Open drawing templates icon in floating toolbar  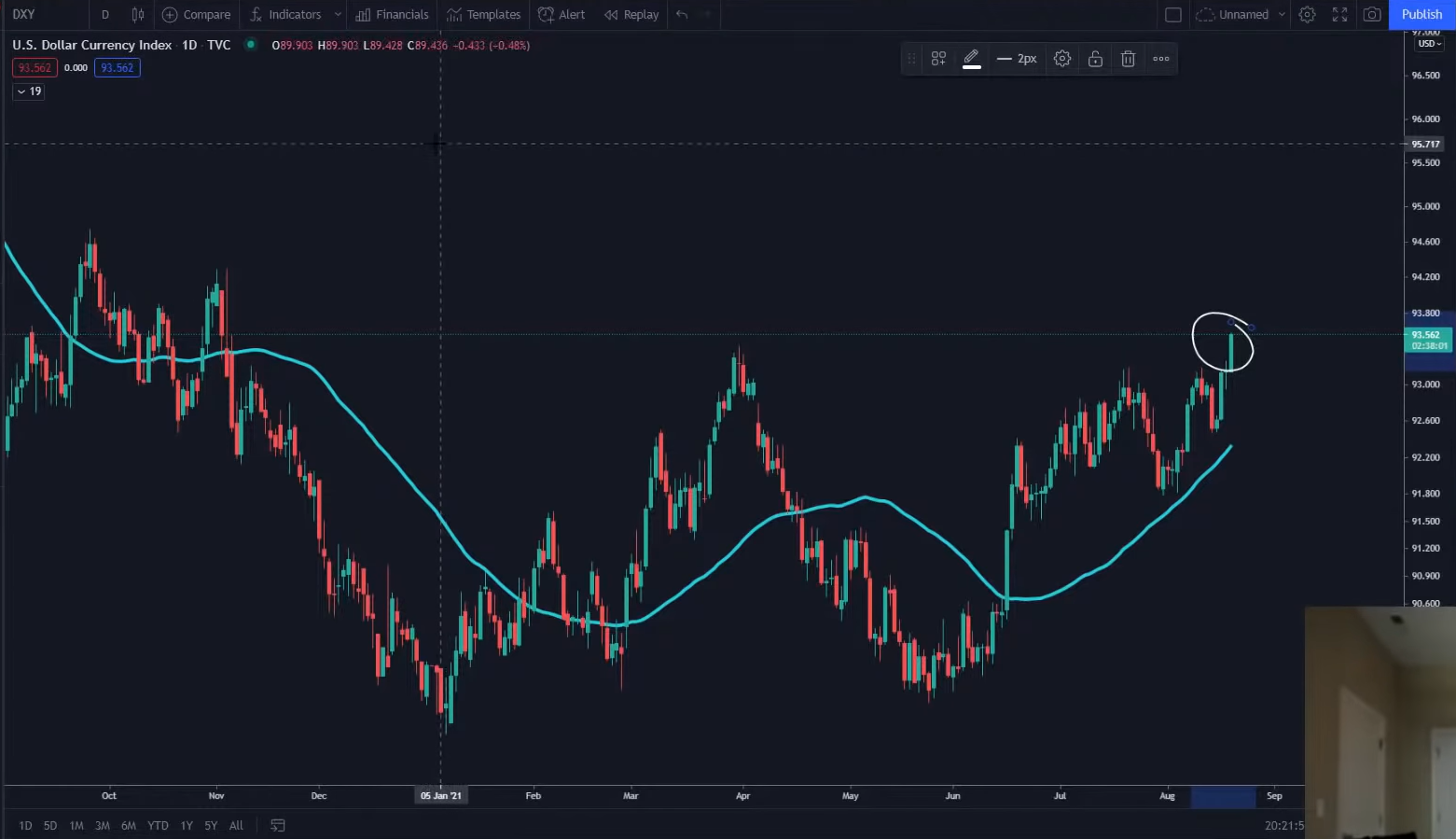pyautogui.click(x=938, y=59)
